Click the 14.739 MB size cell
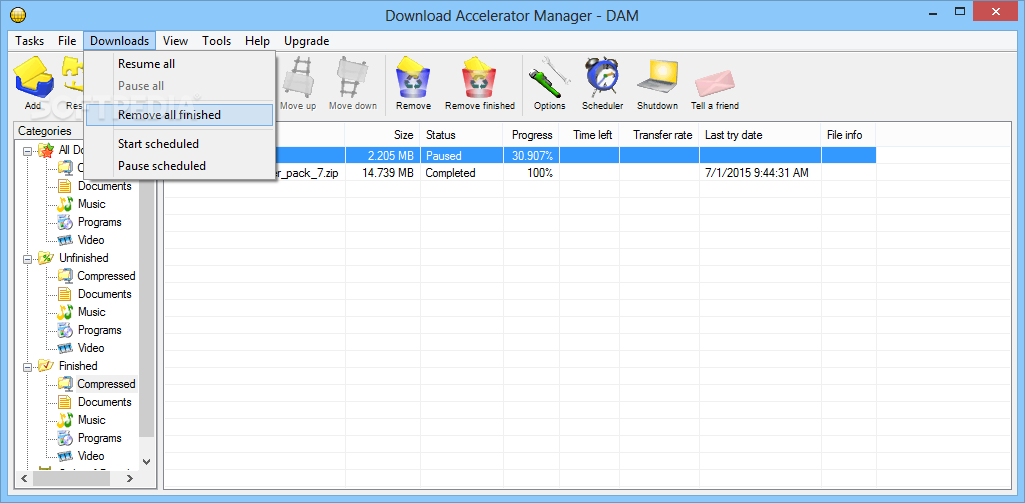Image resolution: width=1025 pixels, height=503 pixels. (x=382, y=173)
